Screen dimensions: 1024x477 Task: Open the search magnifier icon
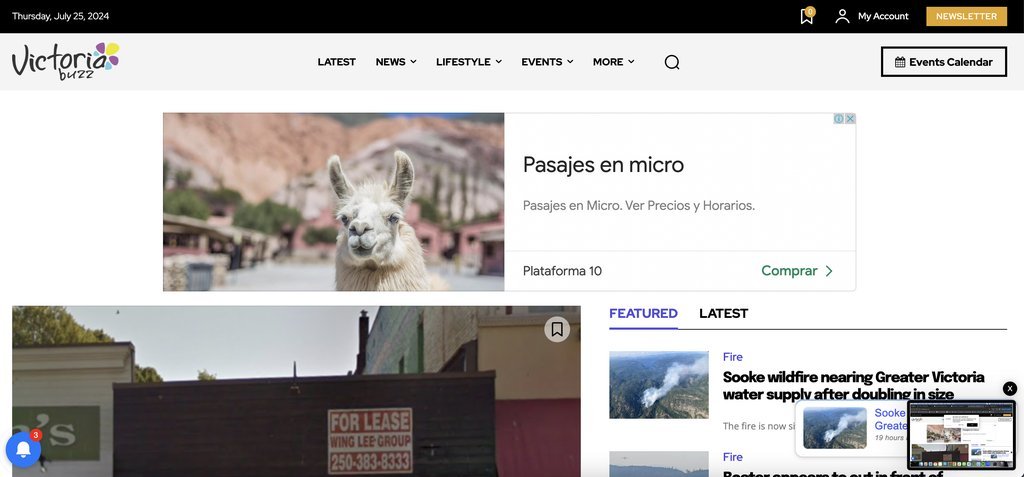(672, 62)
